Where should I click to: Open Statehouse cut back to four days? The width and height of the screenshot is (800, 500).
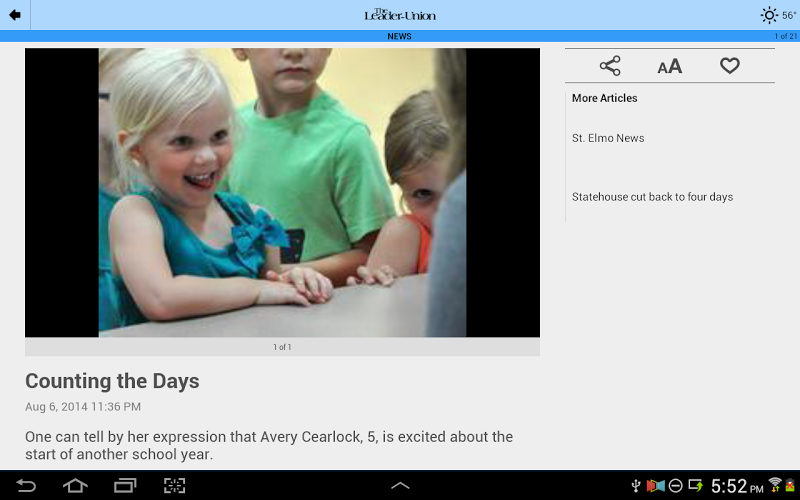pos(653,197)
